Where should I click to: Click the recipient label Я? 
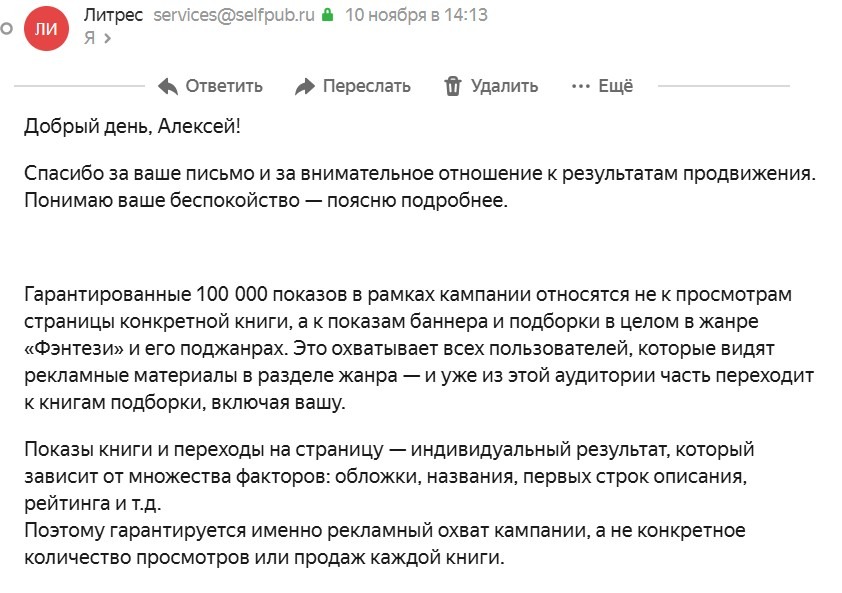tap(89, 38)
